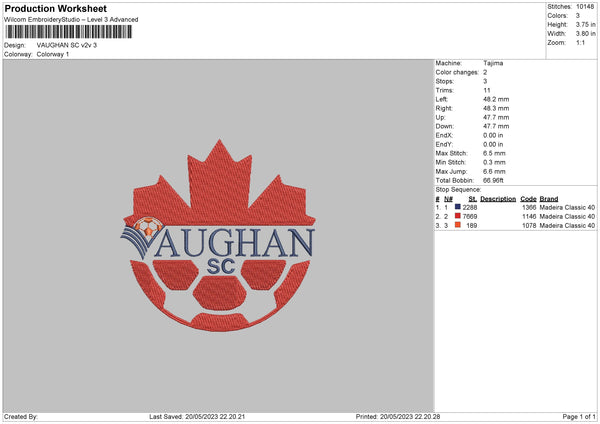Image resolution: width=600 pixels, height=424 pixels.
Task: Click the stitch count 7669 in stop sequence
Action: tap(470, 217)
